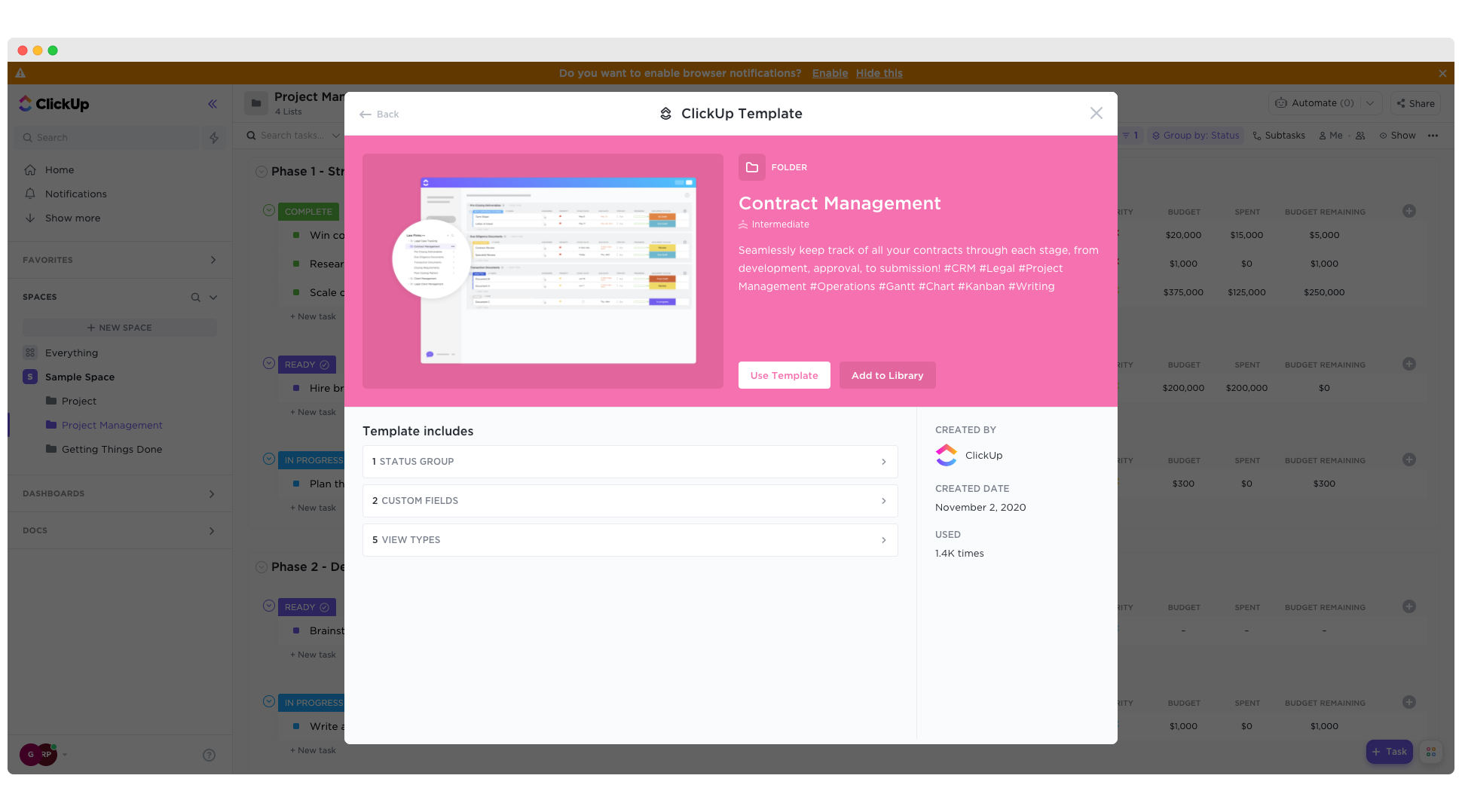
Task: Collapse the IN PROGRESS group under Phase 1
Action: (269, 459)
